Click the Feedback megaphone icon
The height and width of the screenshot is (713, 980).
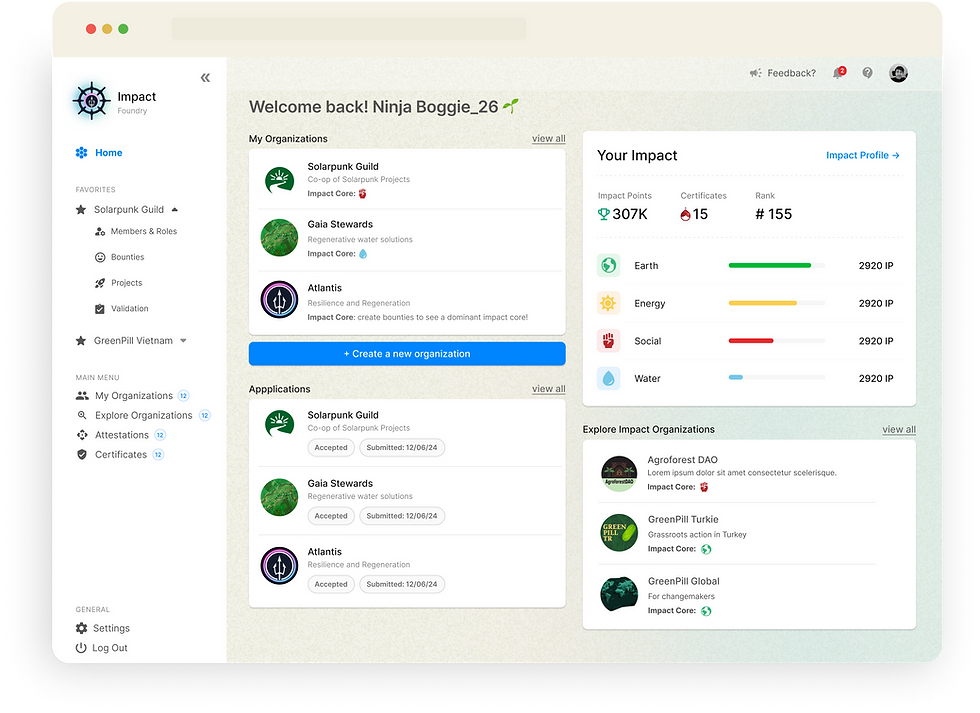pyautogui.click(x=756, y=73)
